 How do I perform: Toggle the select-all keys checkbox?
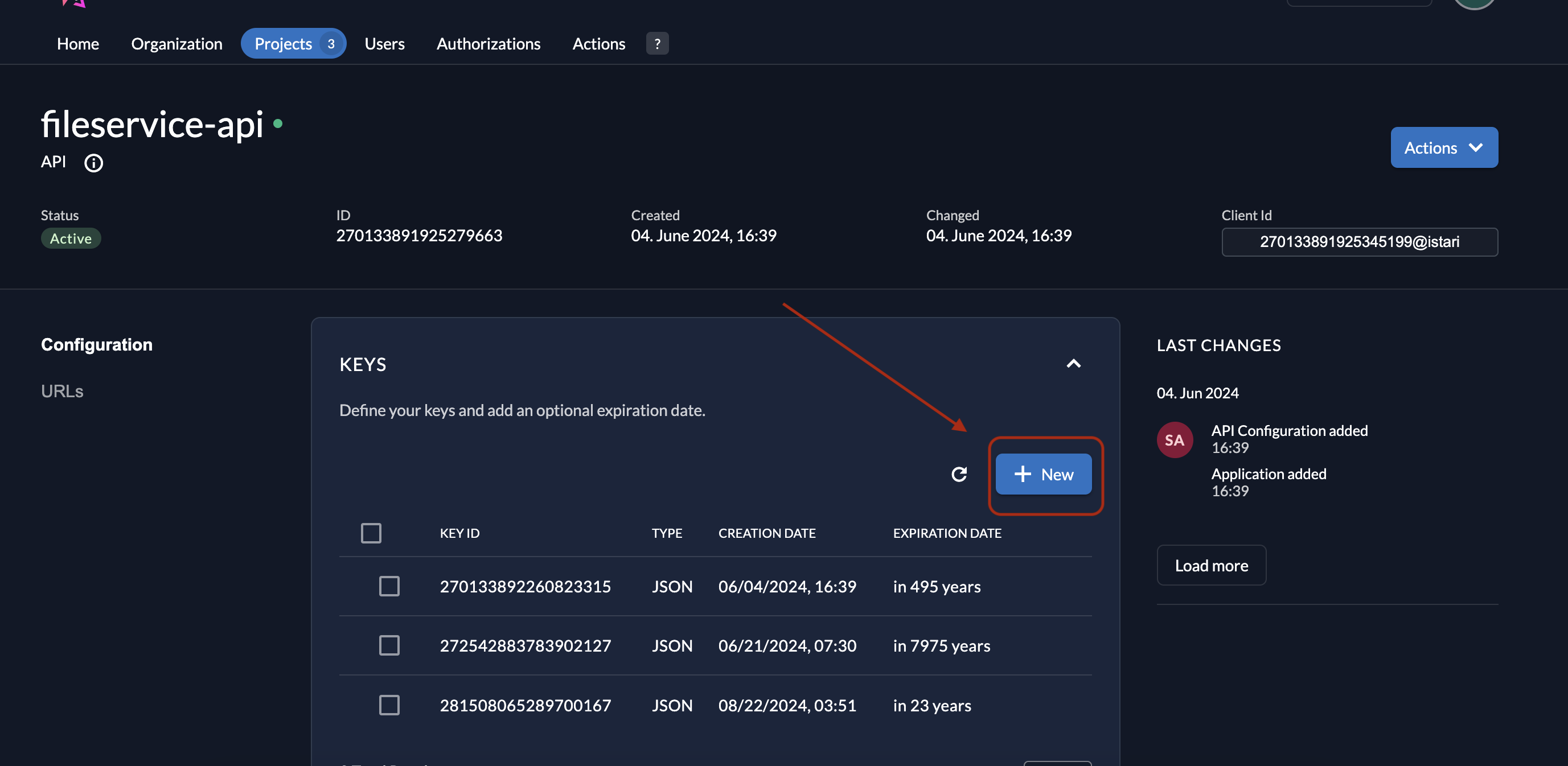point(371,533)
